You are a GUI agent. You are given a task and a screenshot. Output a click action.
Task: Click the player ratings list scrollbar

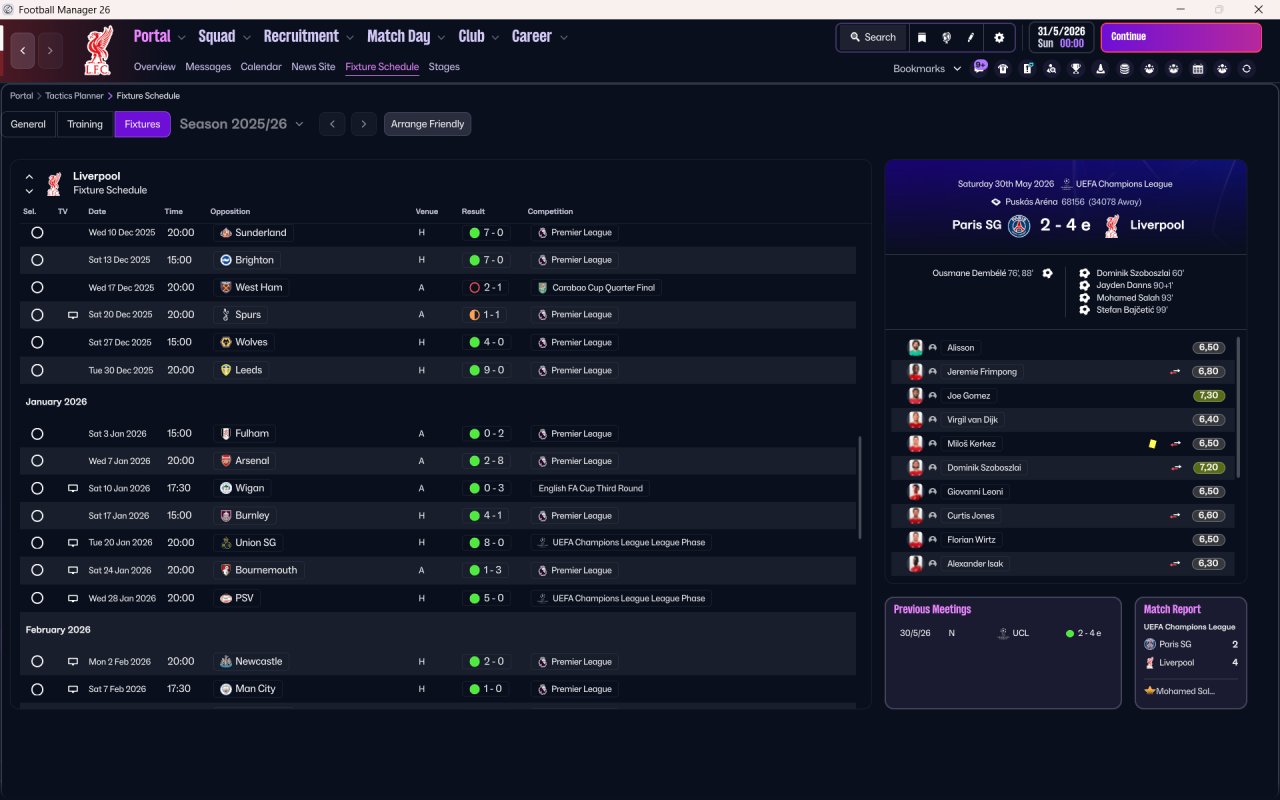pyautogui.click(x=1238, y=407)
